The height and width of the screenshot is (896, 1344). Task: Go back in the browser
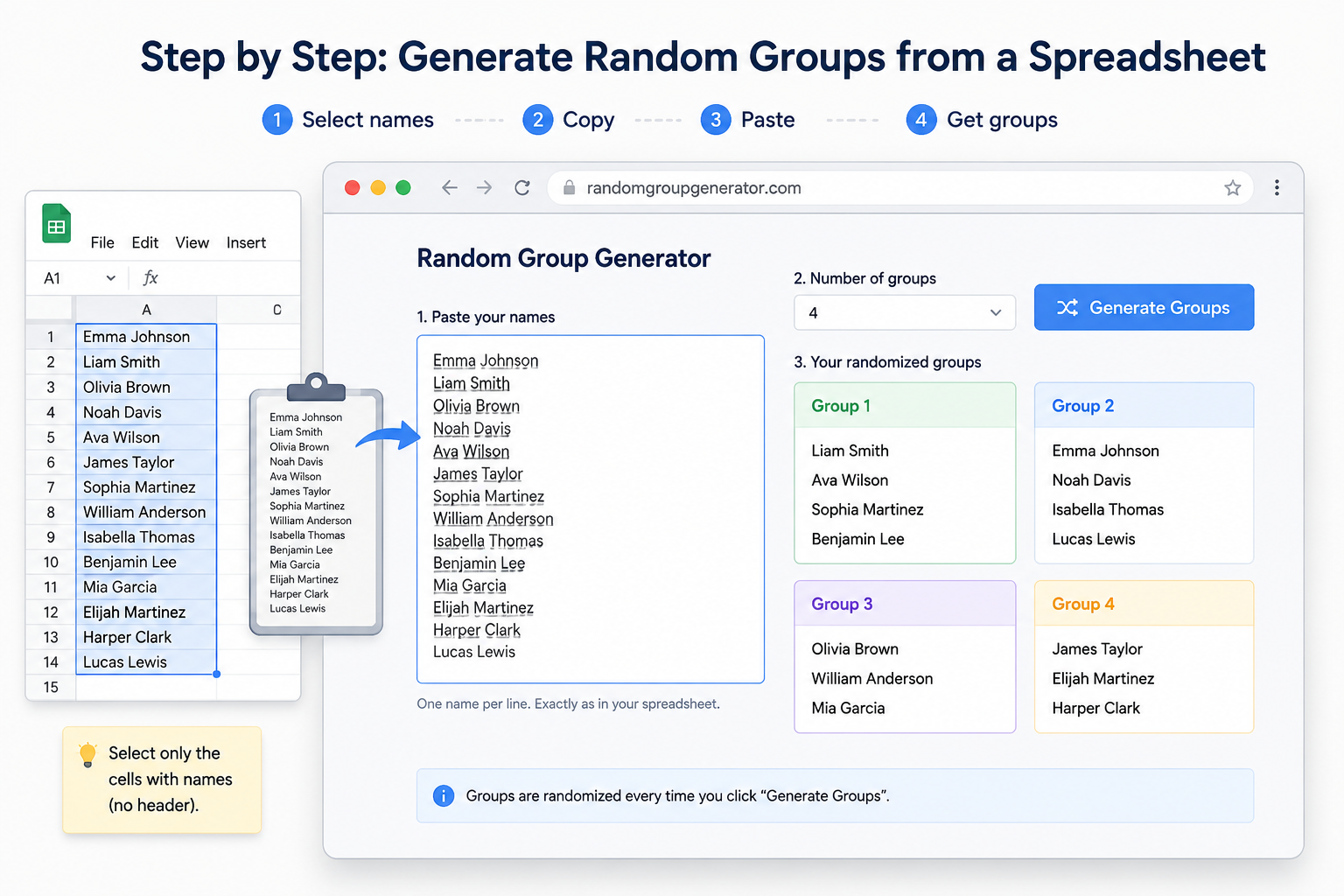point(450,187)
